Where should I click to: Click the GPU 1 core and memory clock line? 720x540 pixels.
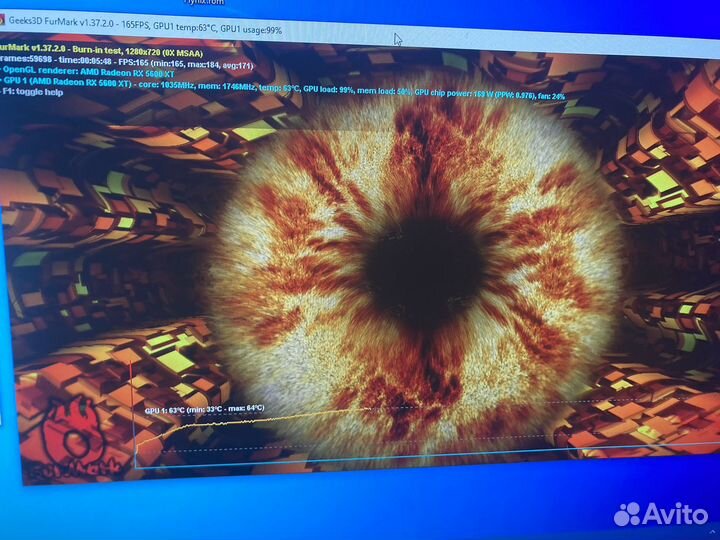(x=283, y=88)
